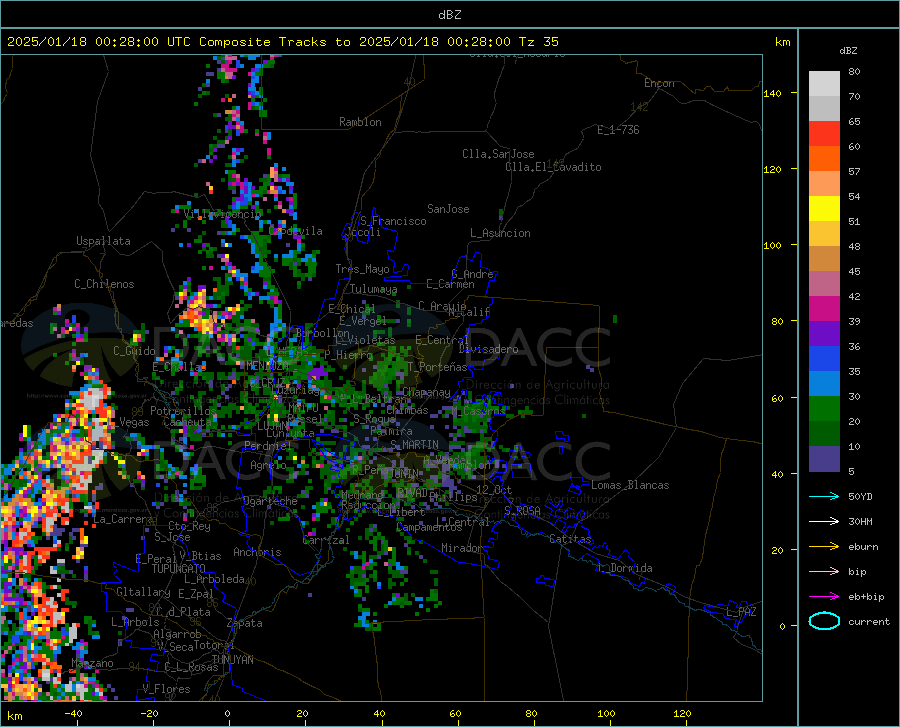Click the 'Manzano' map label
The height and width of the screenshot is (727, 900).
(92, 663)
